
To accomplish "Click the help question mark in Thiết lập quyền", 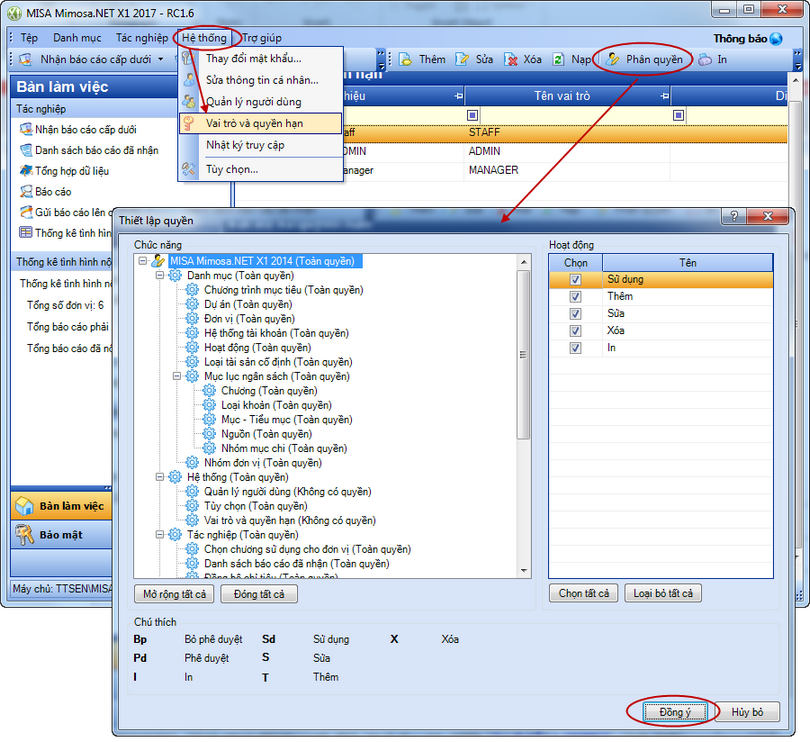I will (734, 216).
